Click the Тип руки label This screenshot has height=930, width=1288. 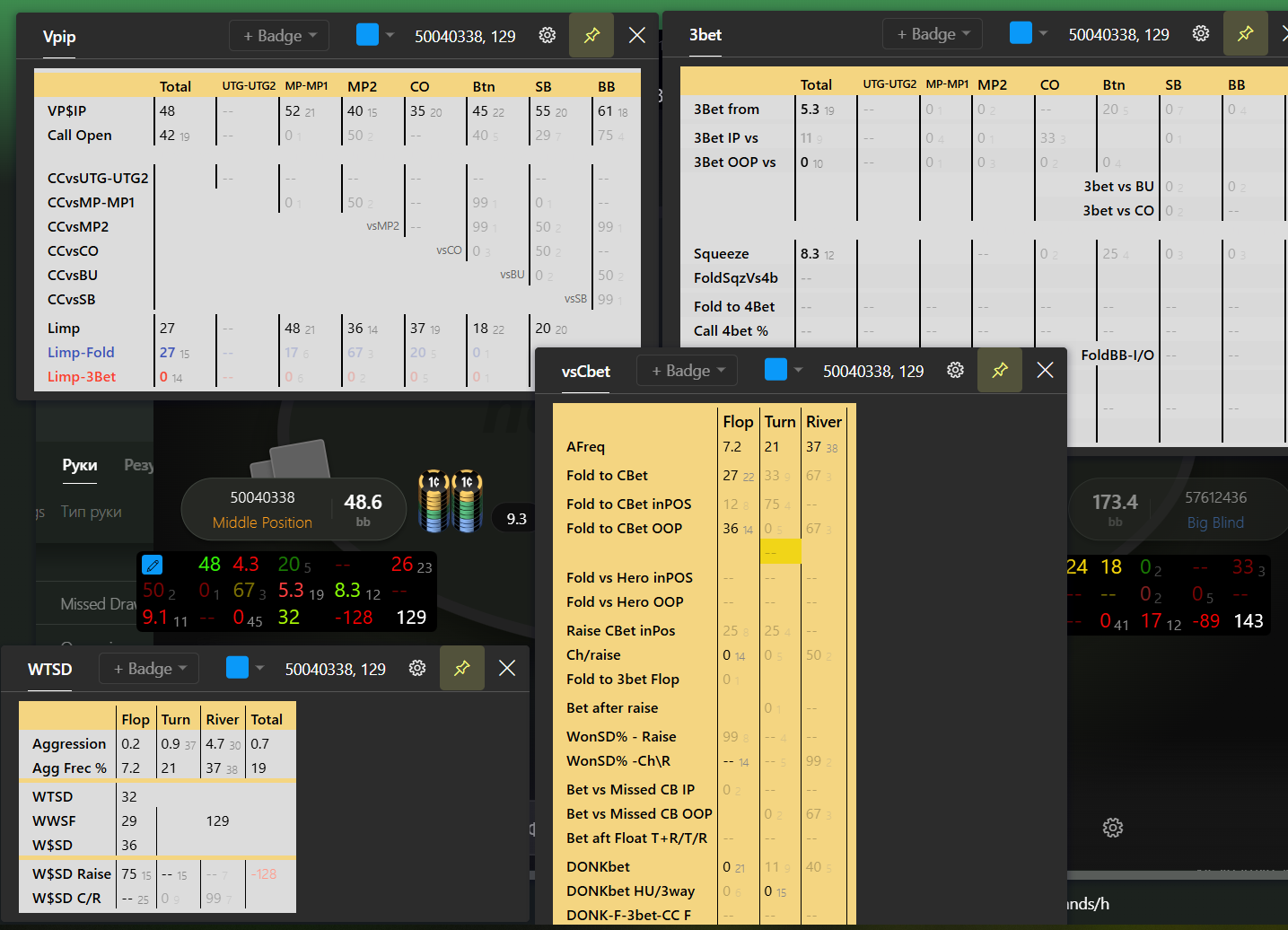92,512
